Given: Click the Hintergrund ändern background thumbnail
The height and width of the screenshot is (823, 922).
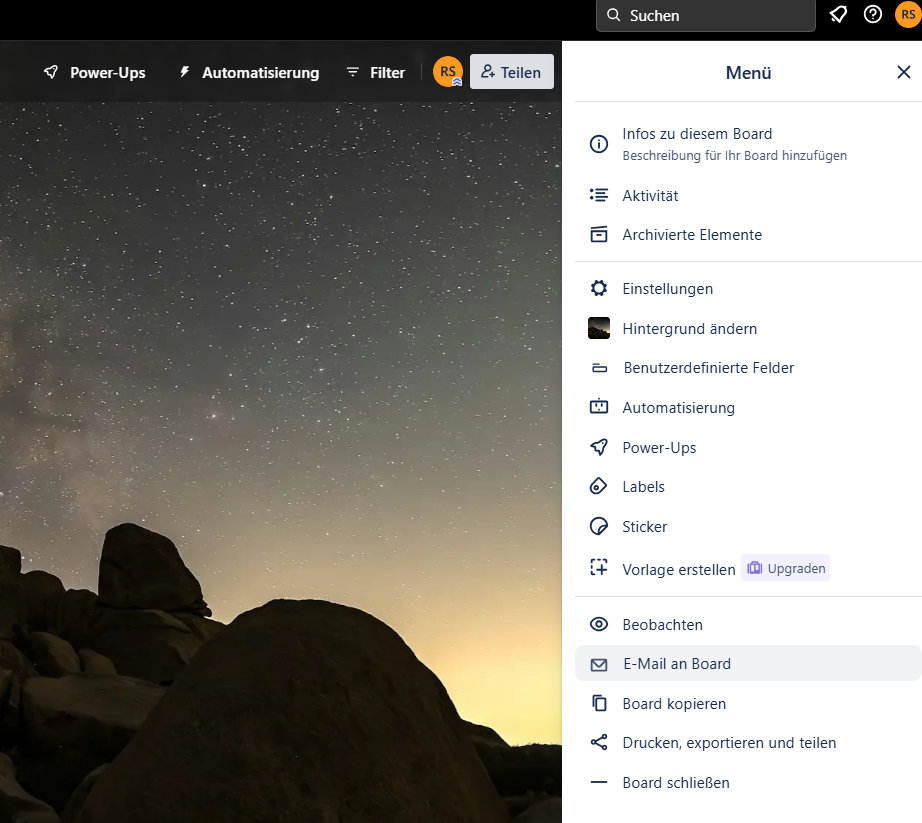Looking at the screenshot, I should click(x=599, y=328).
